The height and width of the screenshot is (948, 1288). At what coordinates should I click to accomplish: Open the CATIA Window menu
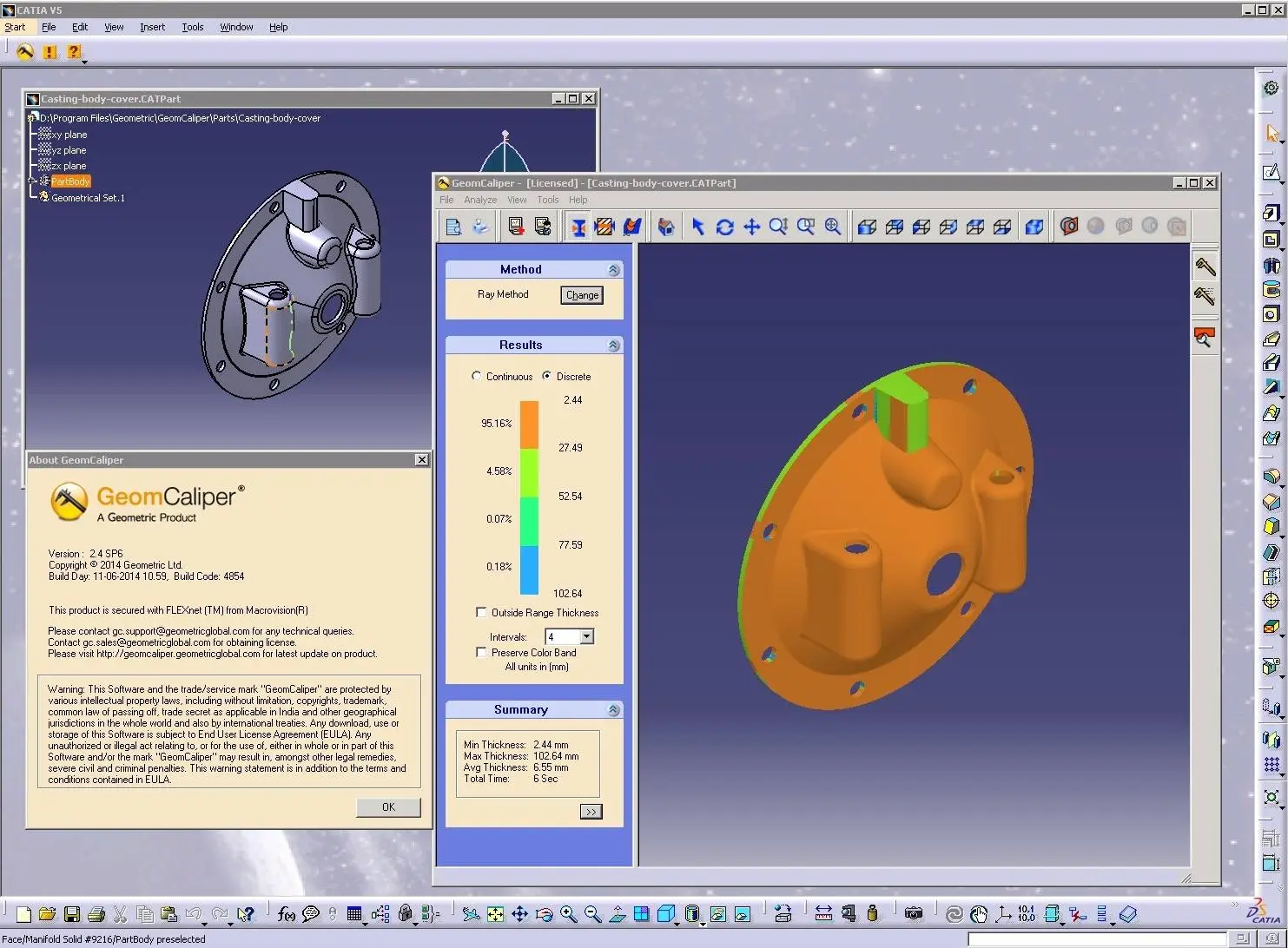coord(236,27)
